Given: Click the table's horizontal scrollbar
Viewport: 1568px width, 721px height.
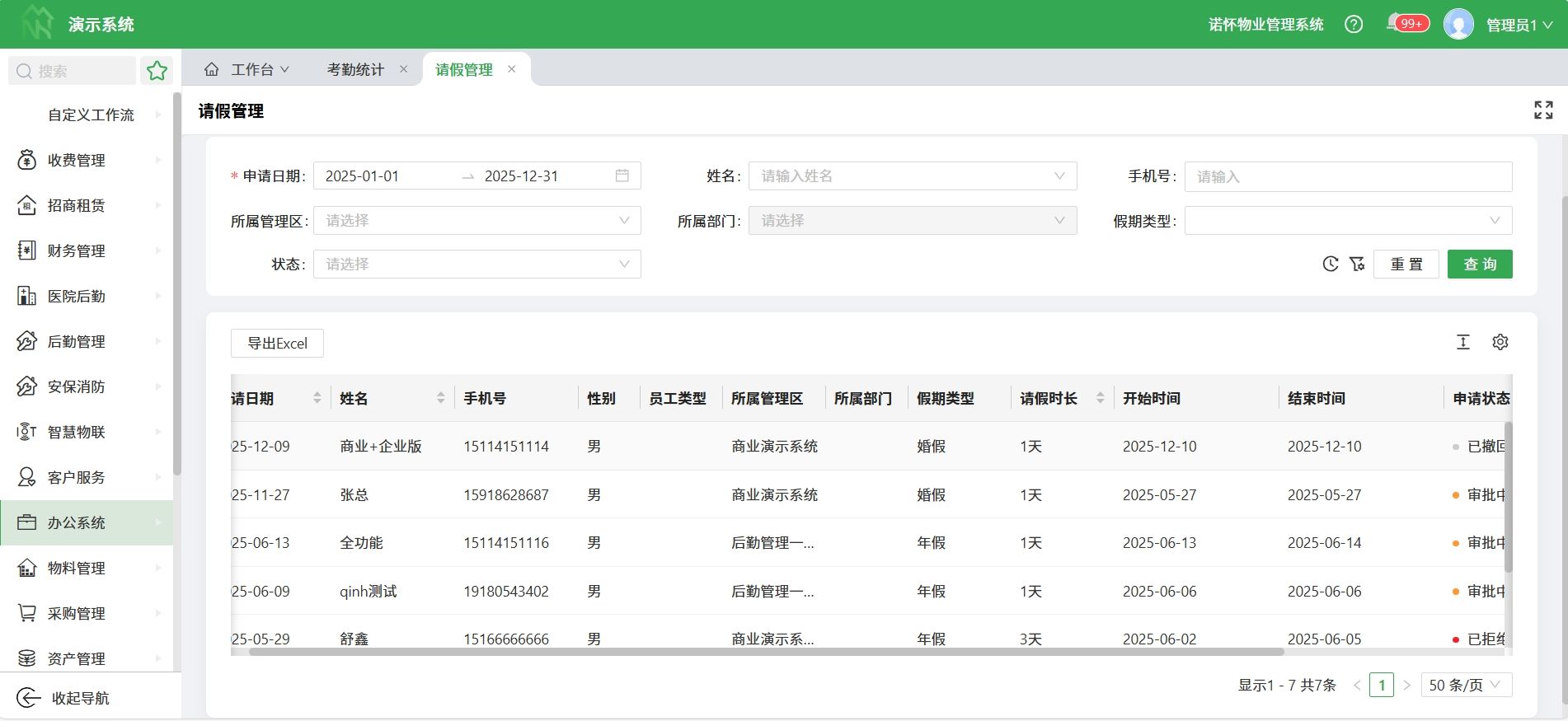Looking at the screenshot, I should point(765,652).
